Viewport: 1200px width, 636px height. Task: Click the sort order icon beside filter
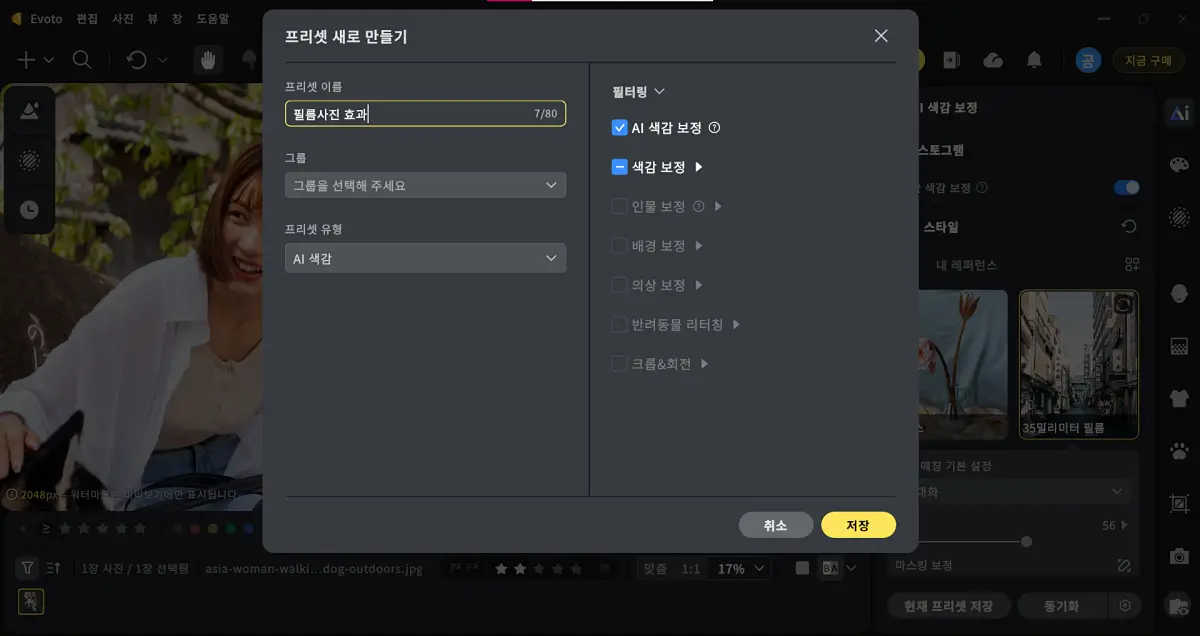coord(54,568)
